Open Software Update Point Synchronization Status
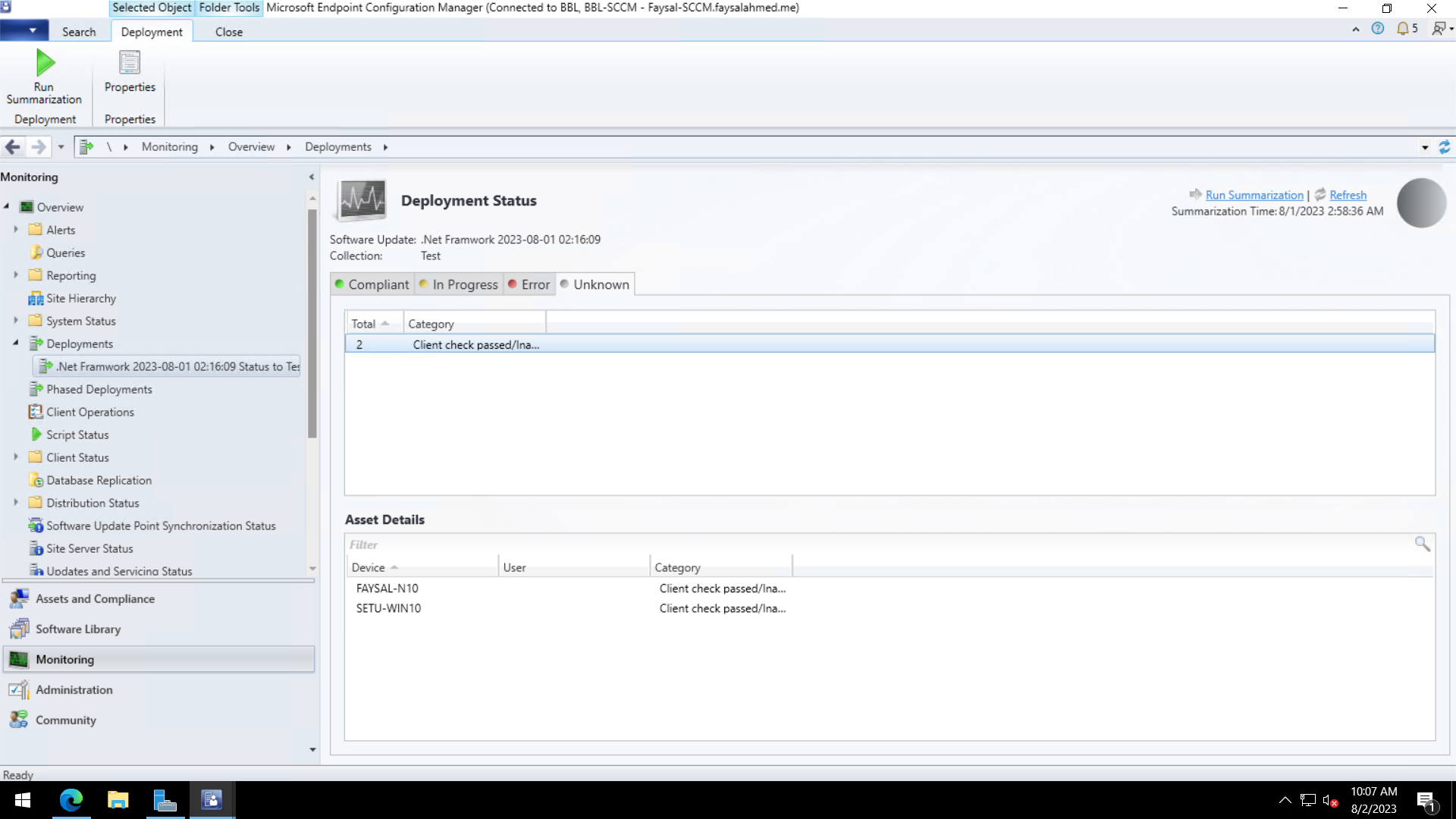1456x819 pixels. click(161, 526)
